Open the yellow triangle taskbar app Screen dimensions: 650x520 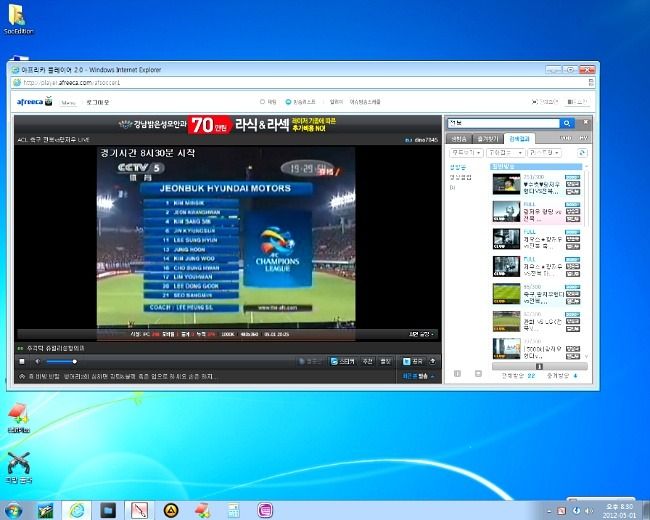171,510
